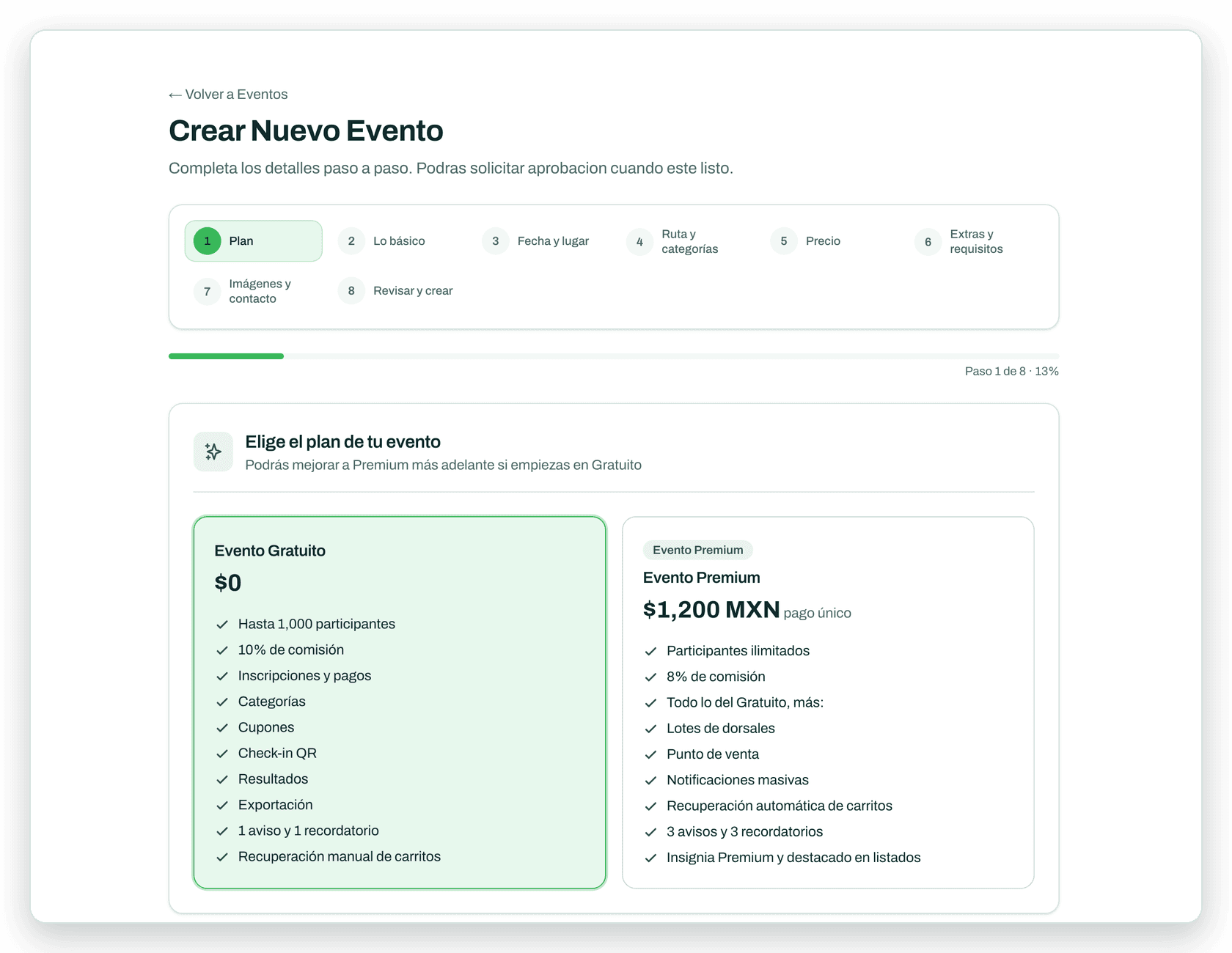Viewport: 1232px width, 953px height.
Task: Click 'Insignia Premium y destacado en listados'
Action: 793,858
